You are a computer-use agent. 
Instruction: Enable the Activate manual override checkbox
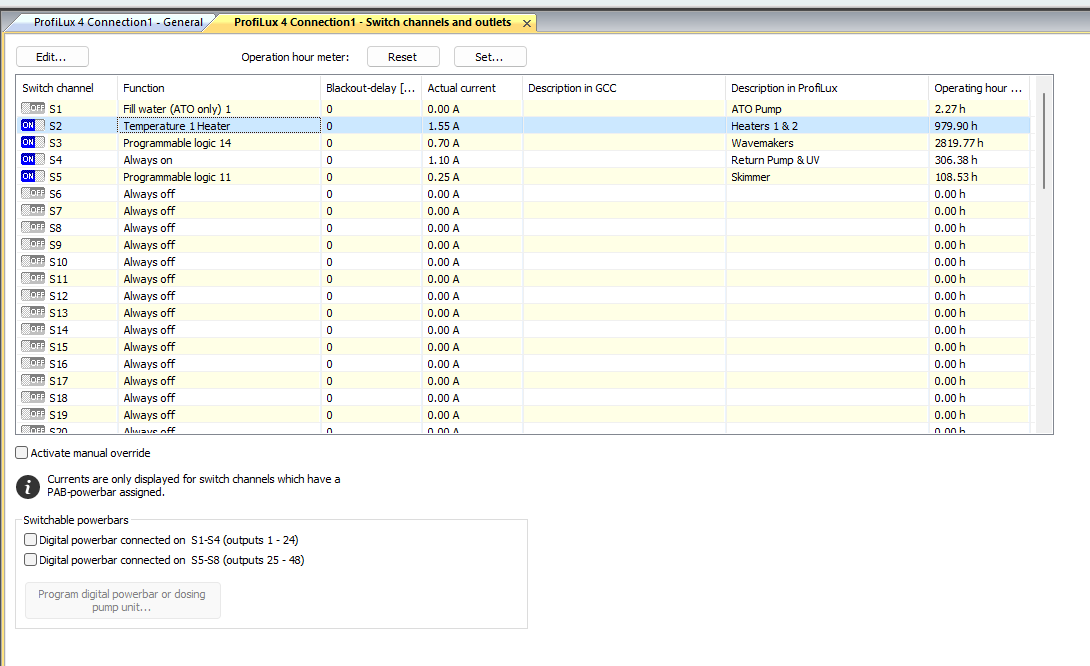tap(22, 453)
